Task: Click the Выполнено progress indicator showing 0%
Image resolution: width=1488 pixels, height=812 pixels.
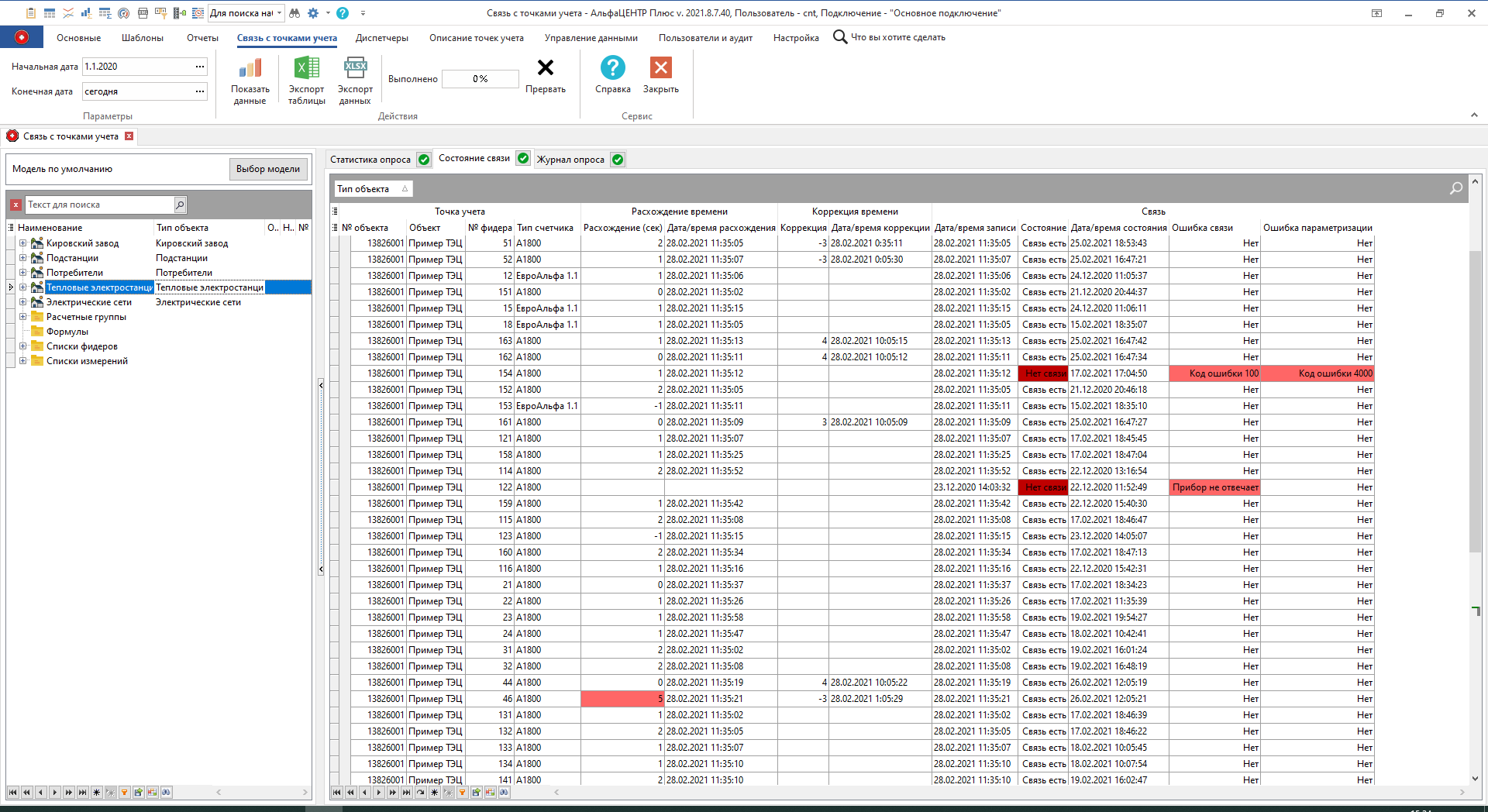Action: 480,78
